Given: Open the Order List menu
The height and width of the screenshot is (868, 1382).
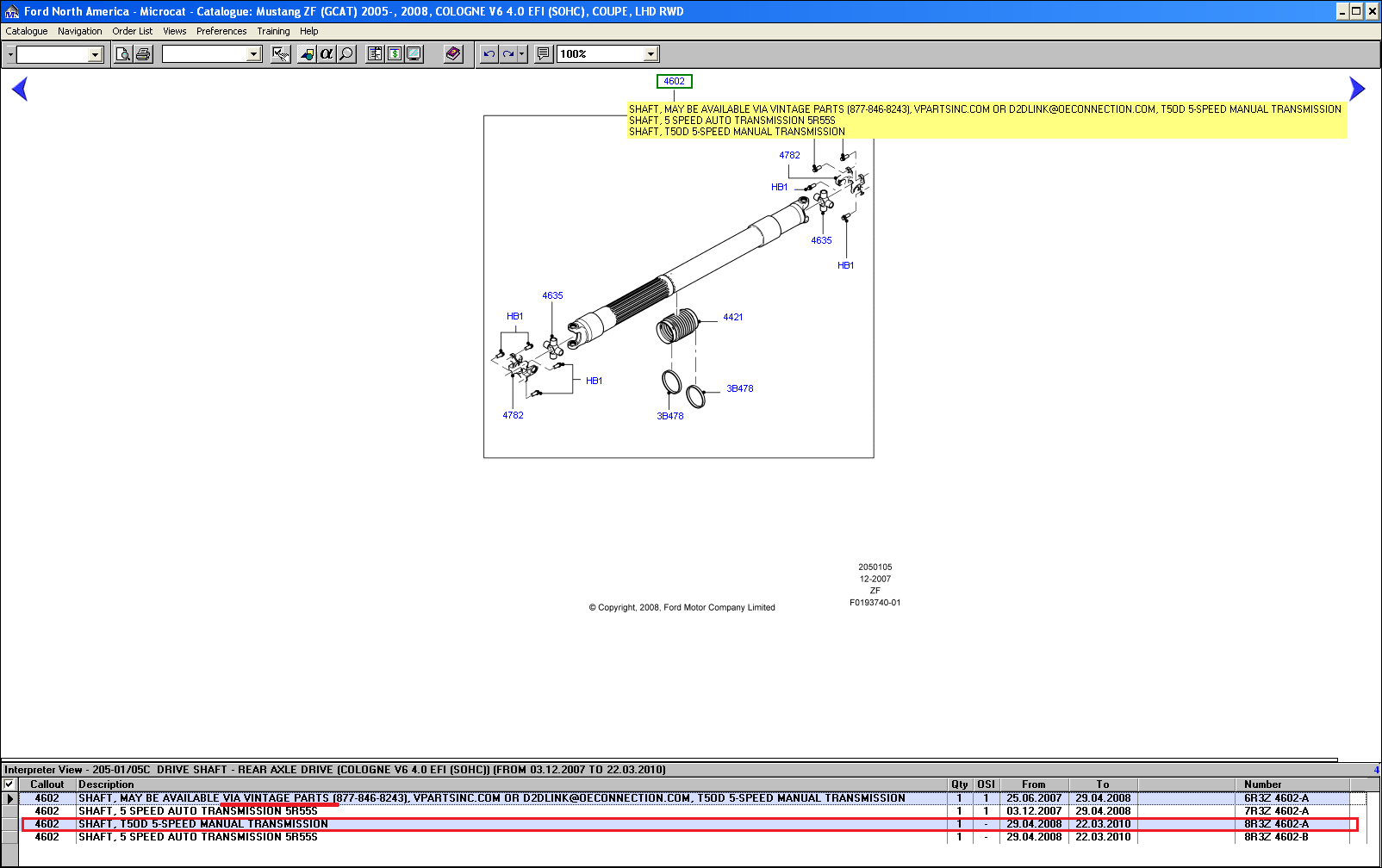Looking at the screenshot, I should (133, 31).
